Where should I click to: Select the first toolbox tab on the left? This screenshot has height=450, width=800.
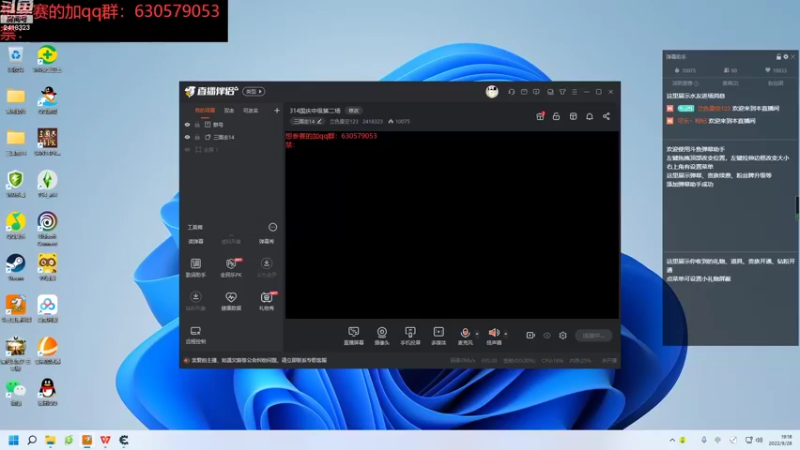(x=195, y=241)
